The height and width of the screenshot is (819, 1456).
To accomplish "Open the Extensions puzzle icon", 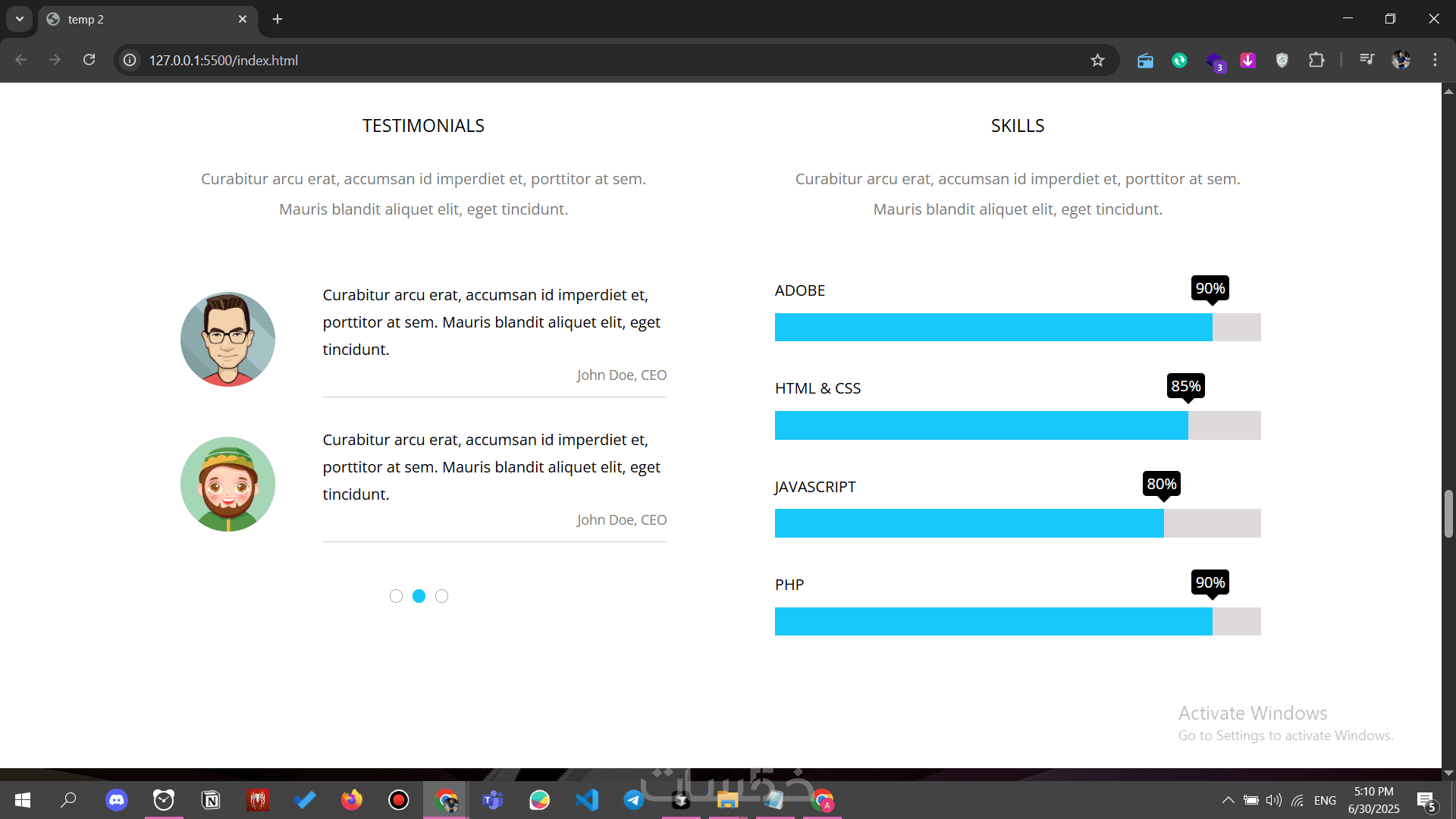I will pos(1316,60).
